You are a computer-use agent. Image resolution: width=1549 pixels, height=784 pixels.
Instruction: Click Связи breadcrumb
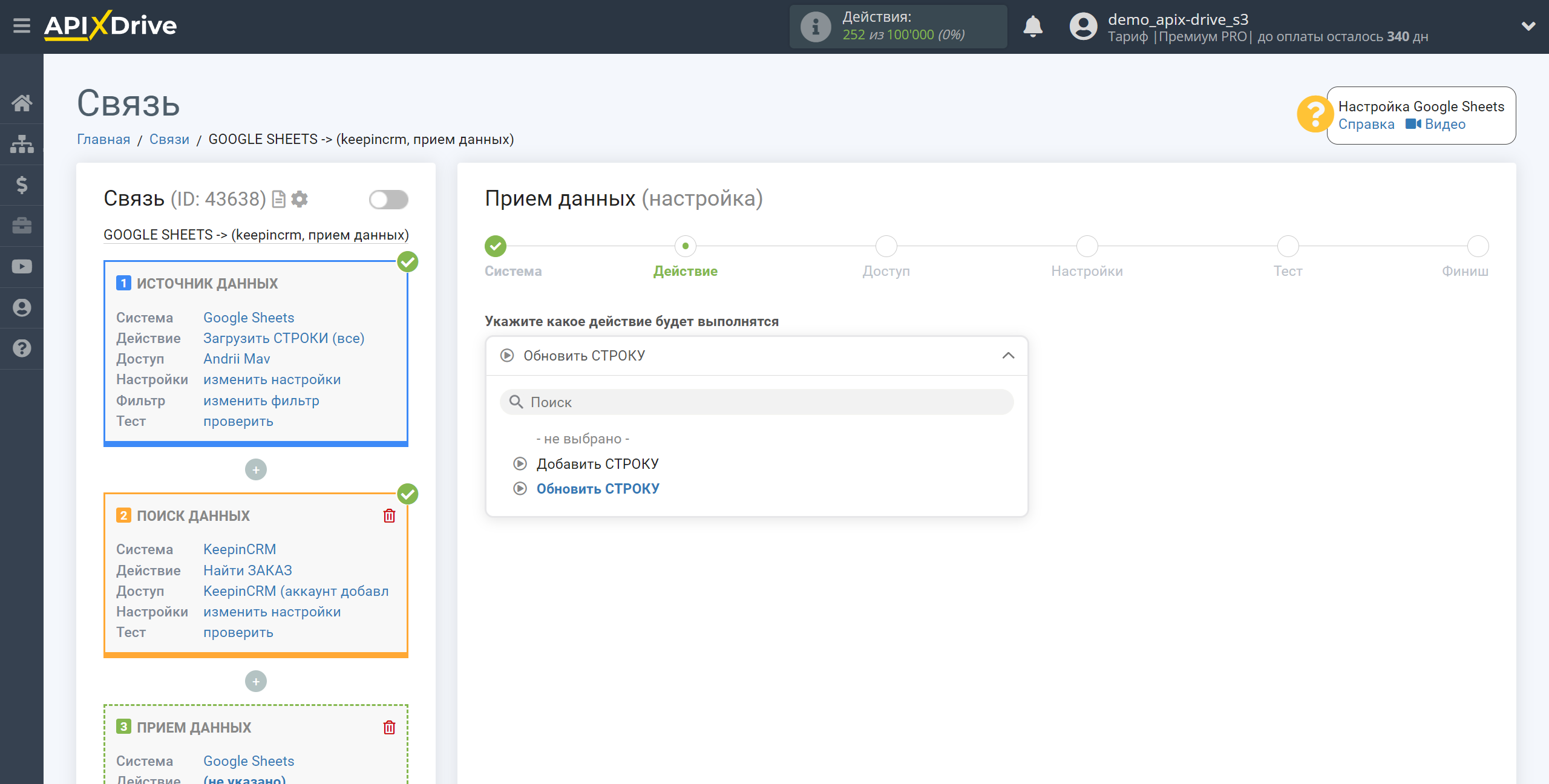coord(169,139)
